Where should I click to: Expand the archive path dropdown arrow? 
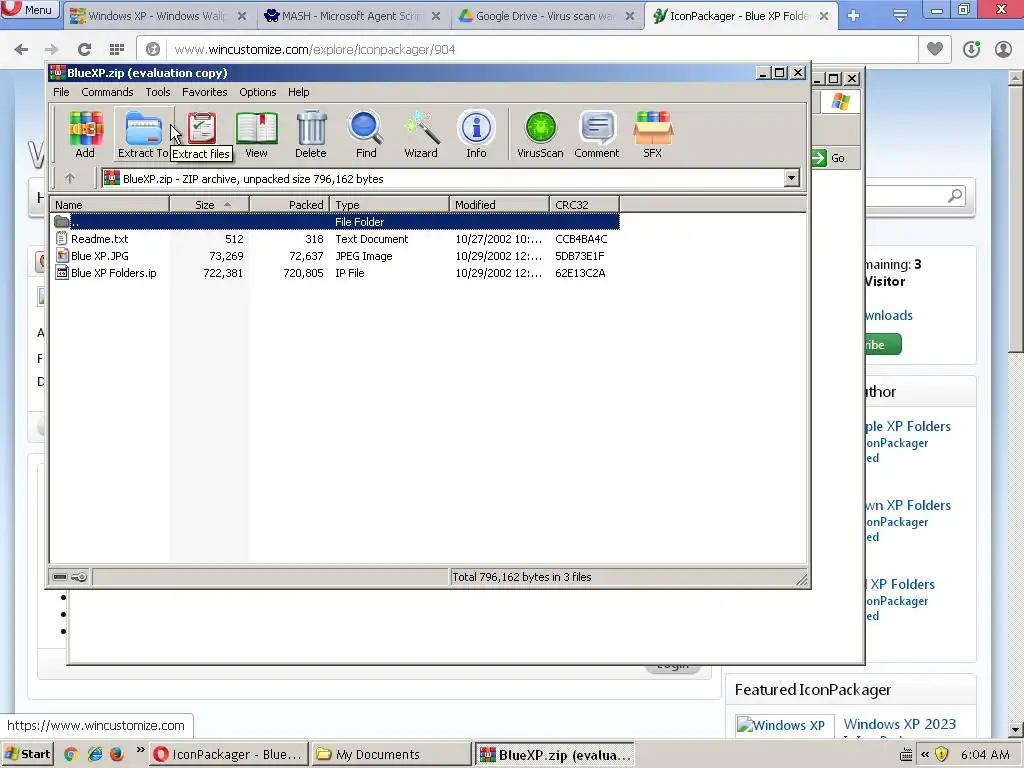pyautogui.click(x=791, y=178)
